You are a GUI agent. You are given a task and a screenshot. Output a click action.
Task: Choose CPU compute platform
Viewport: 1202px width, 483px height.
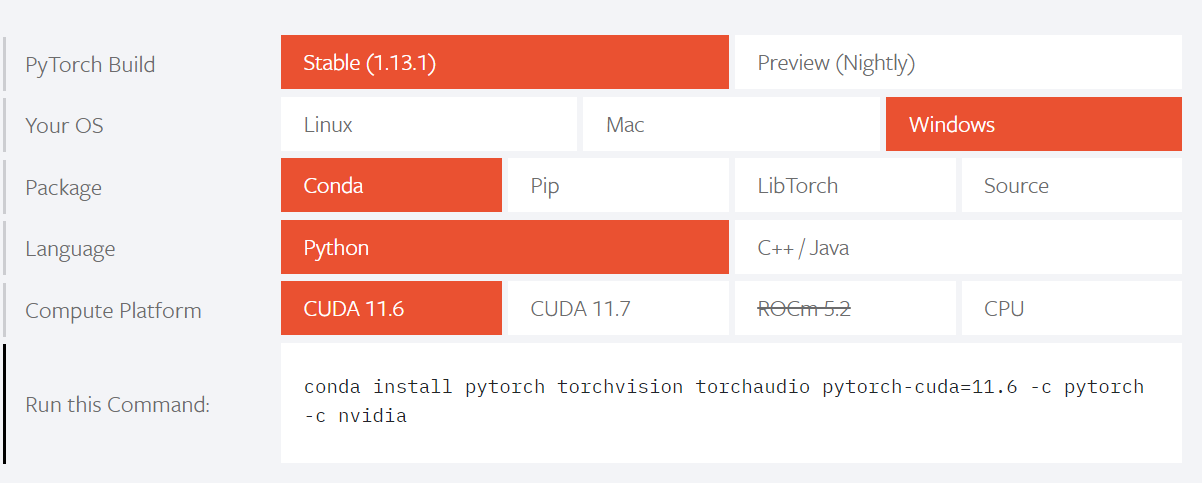click(x=1071, y=309)
